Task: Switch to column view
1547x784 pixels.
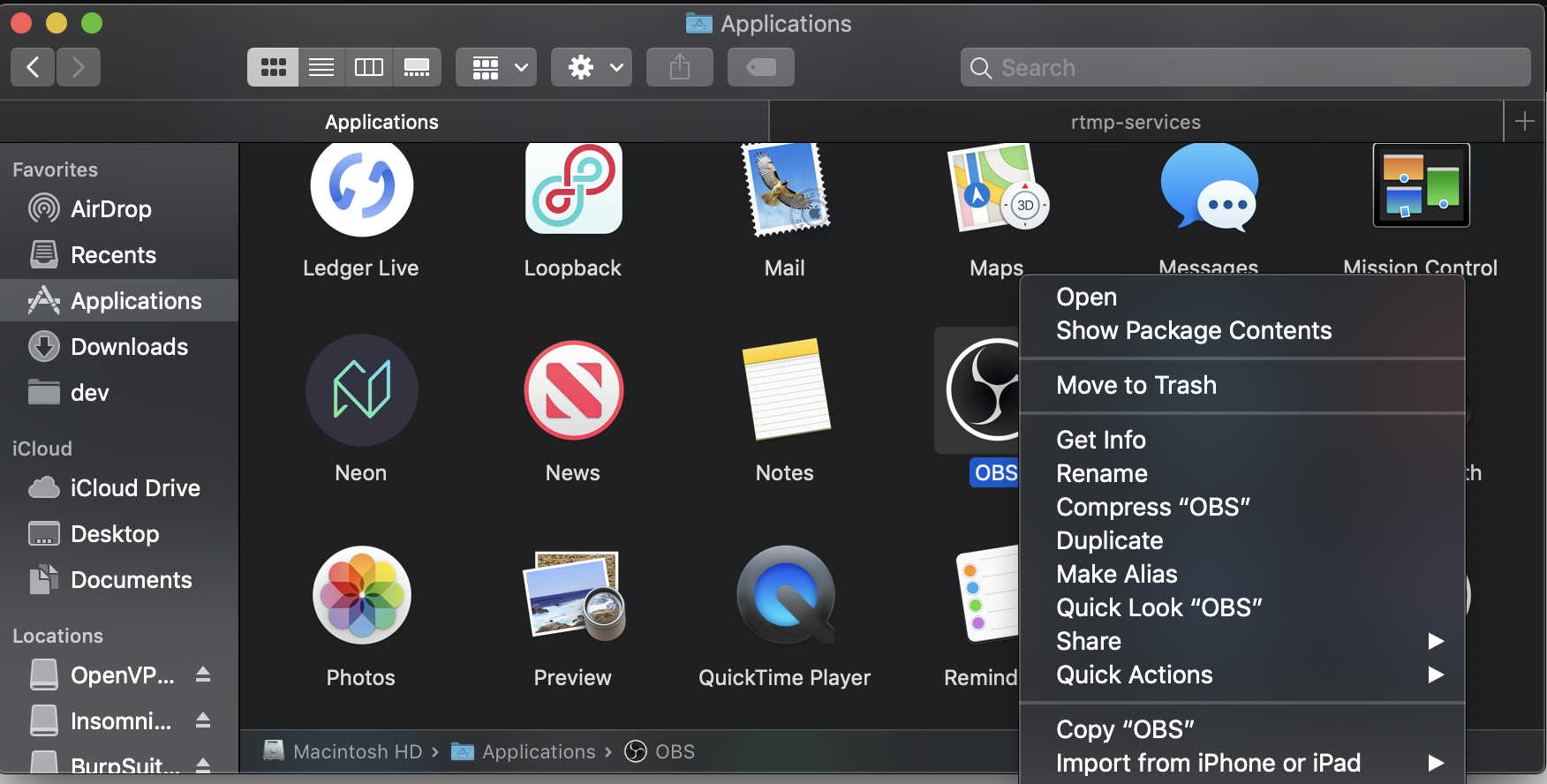Action: [x=369, y=67]
